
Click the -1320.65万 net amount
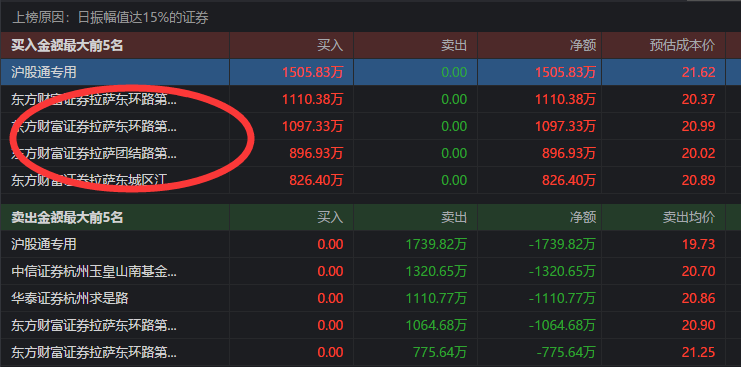pyautogui.click(x=563, y=271)
